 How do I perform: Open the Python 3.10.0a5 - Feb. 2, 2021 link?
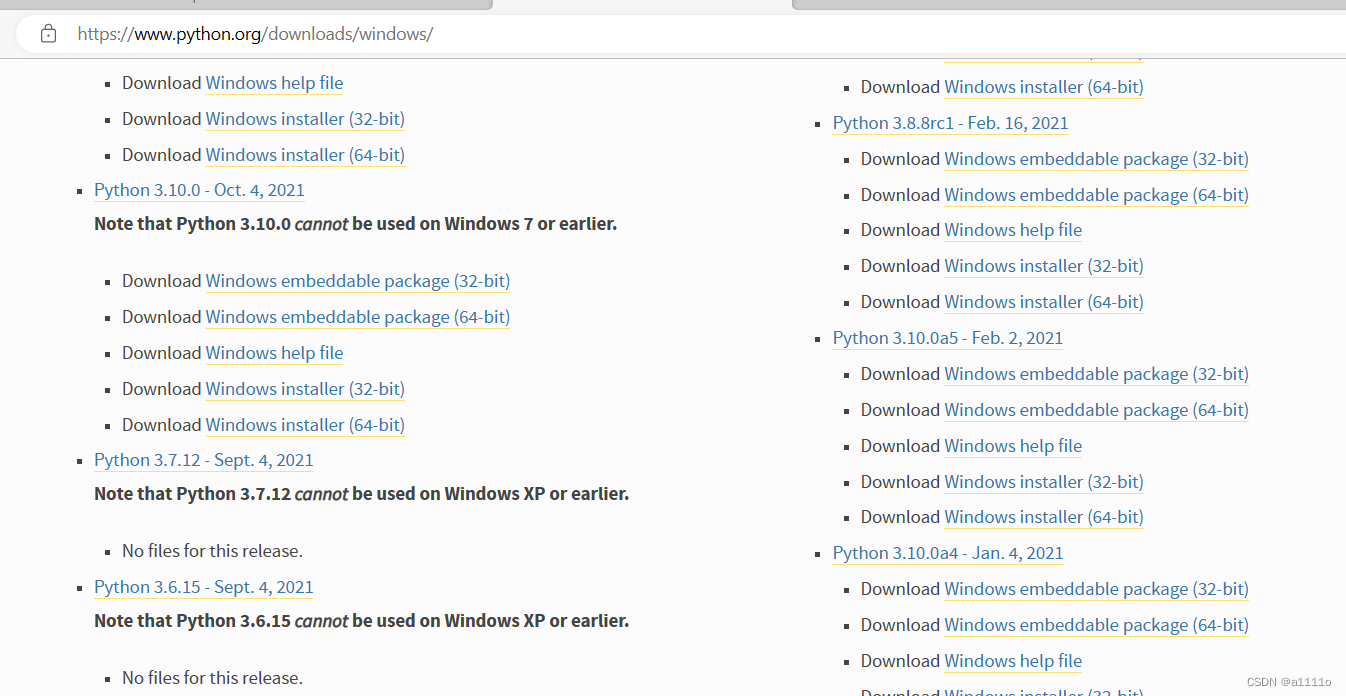tap(947, 338)
